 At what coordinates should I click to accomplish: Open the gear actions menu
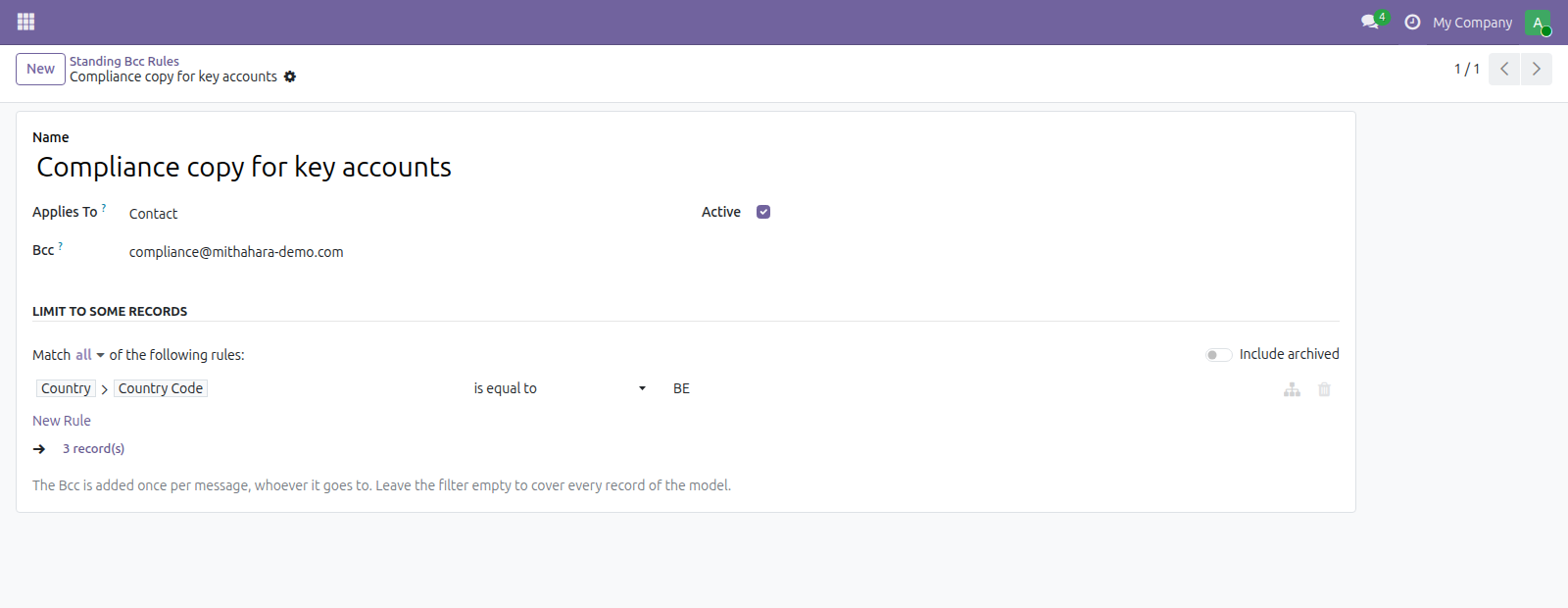[x=290, y=76]
